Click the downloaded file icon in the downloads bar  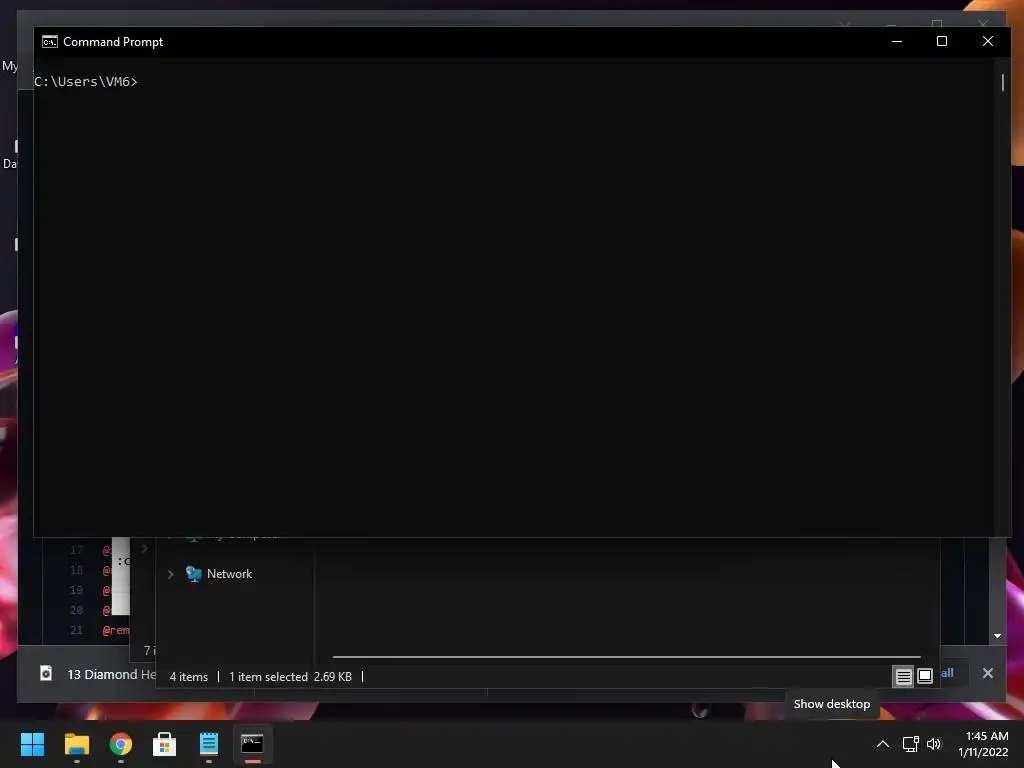point(46,673)
